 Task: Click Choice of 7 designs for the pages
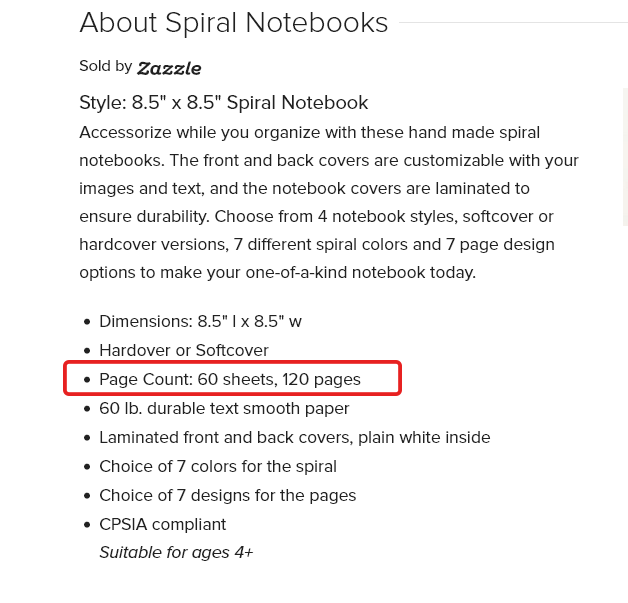pos(227,496)
